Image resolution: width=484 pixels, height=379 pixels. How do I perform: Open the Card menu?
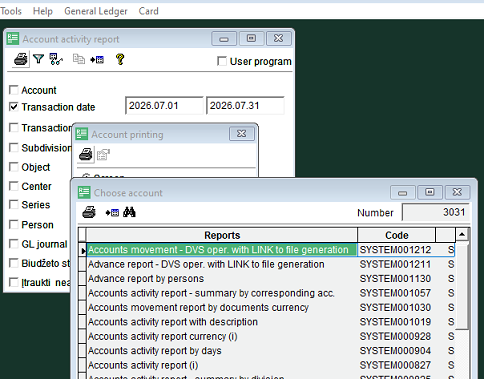coord(149,11)
